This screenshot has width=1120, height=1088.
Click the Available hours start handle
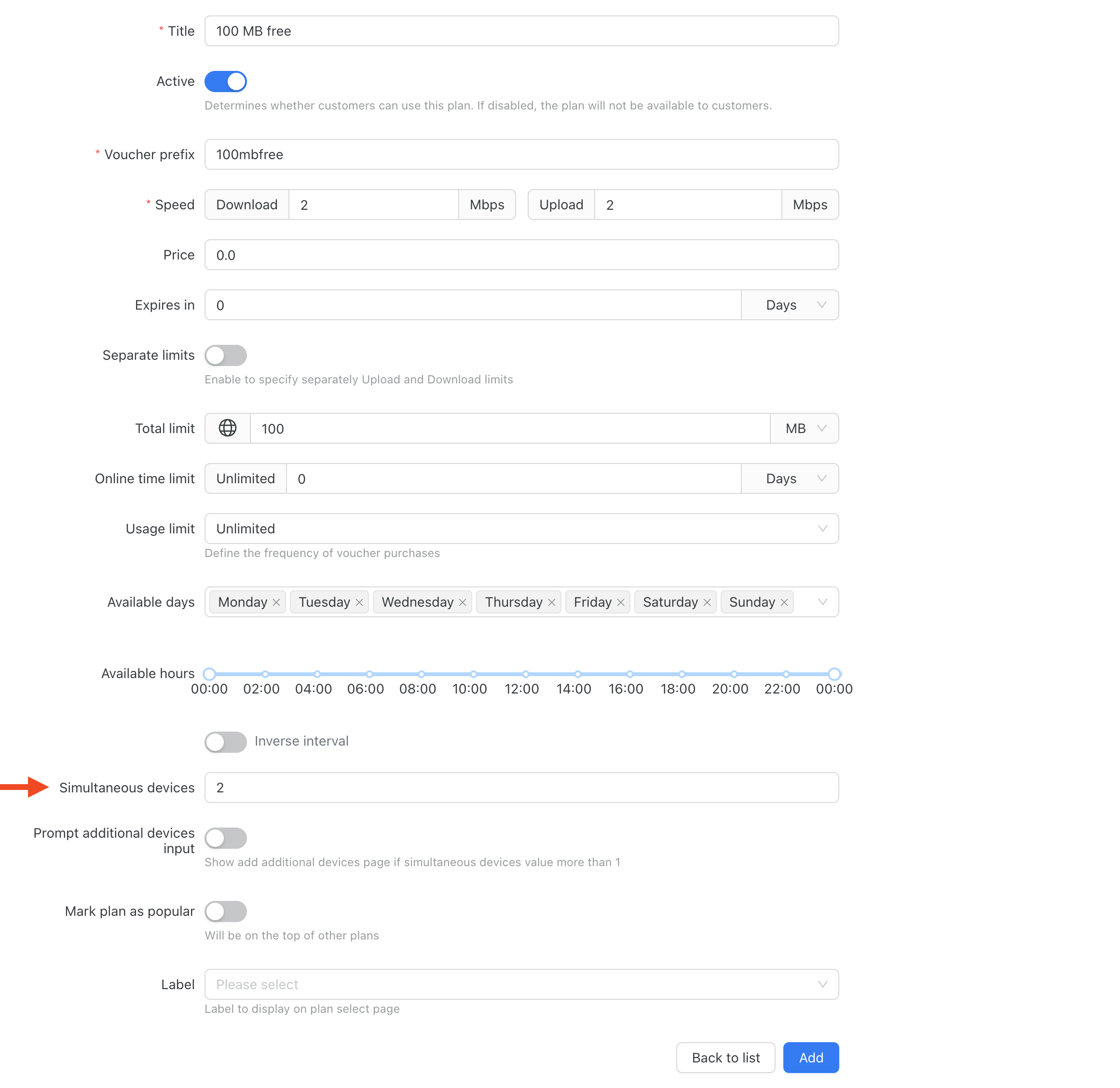coord(210,674)
